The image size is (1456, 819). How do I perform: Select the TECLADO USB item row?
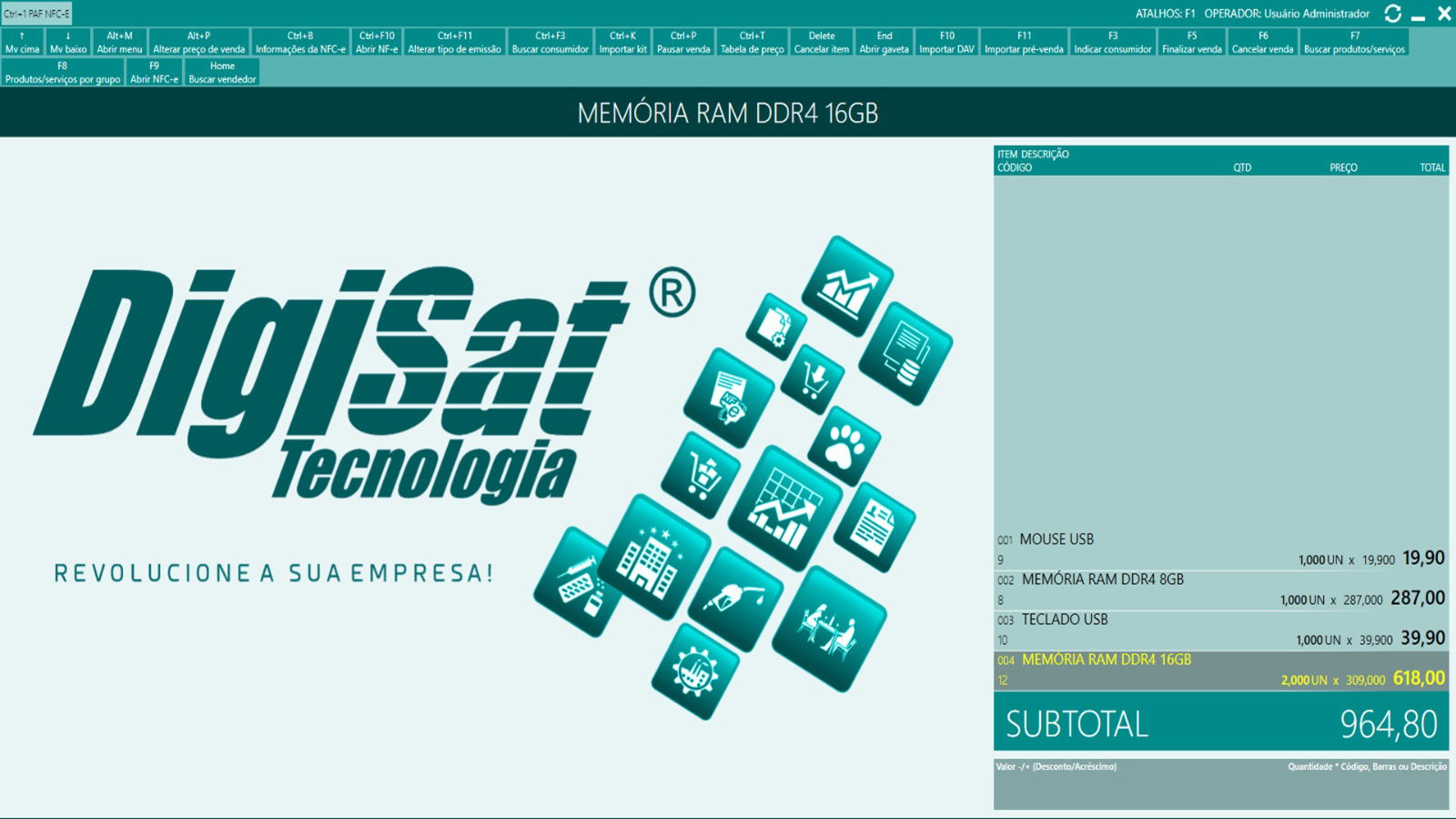pyautogui.click(x=1220, y=630)
